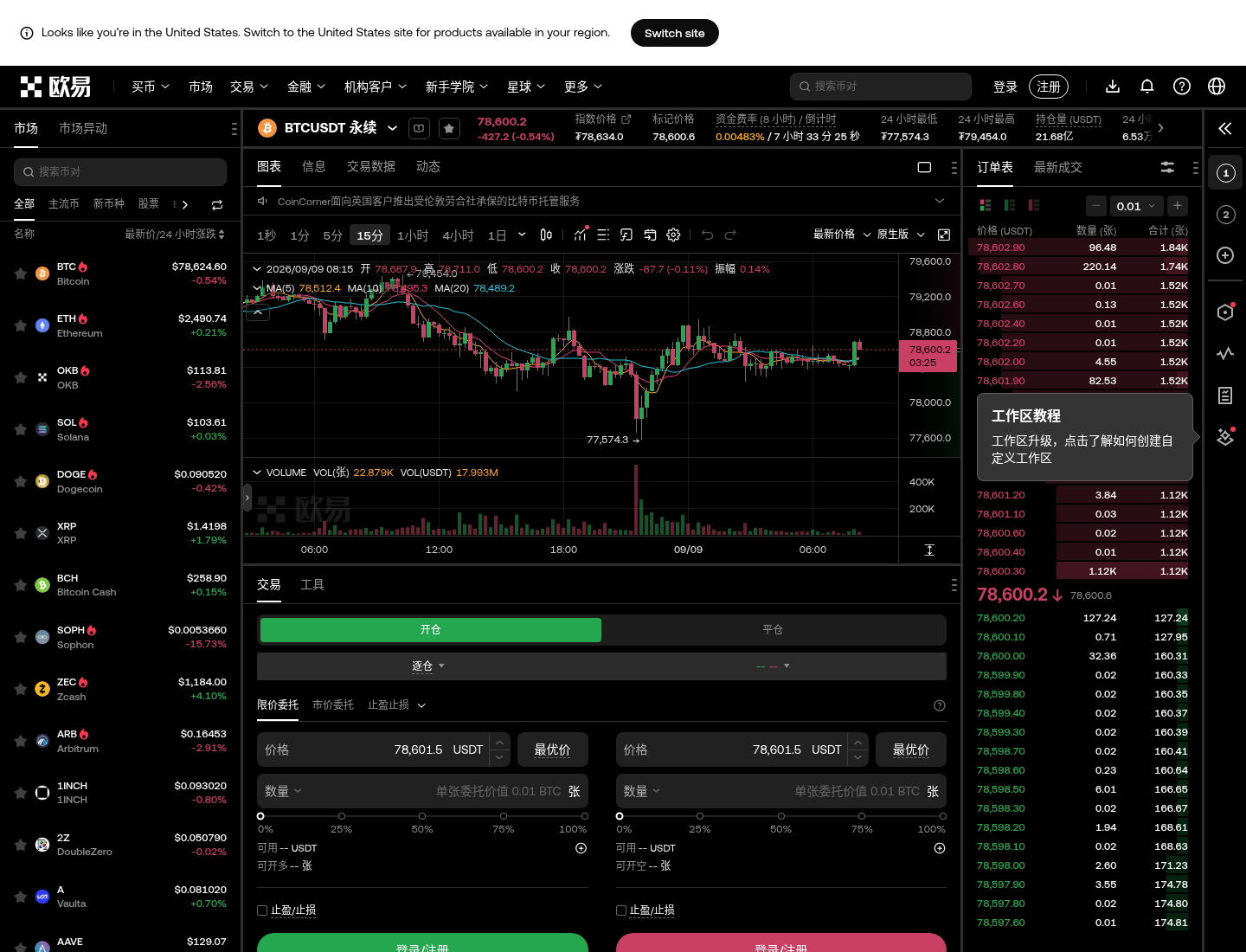Increase order book price step with plus
The width and height of the screenshot is (1246, 952).
pos(1178,206)
